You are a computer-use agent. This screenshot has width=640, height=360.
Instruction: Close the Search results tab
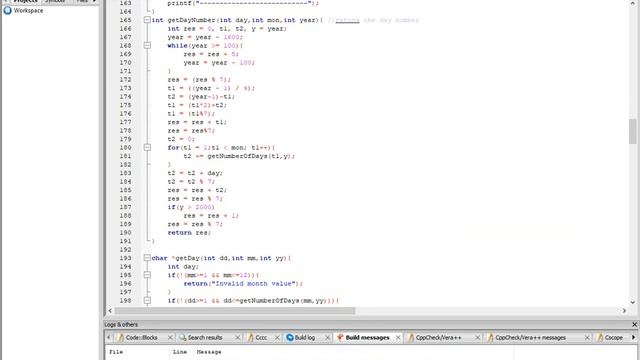tap(238, 338)
